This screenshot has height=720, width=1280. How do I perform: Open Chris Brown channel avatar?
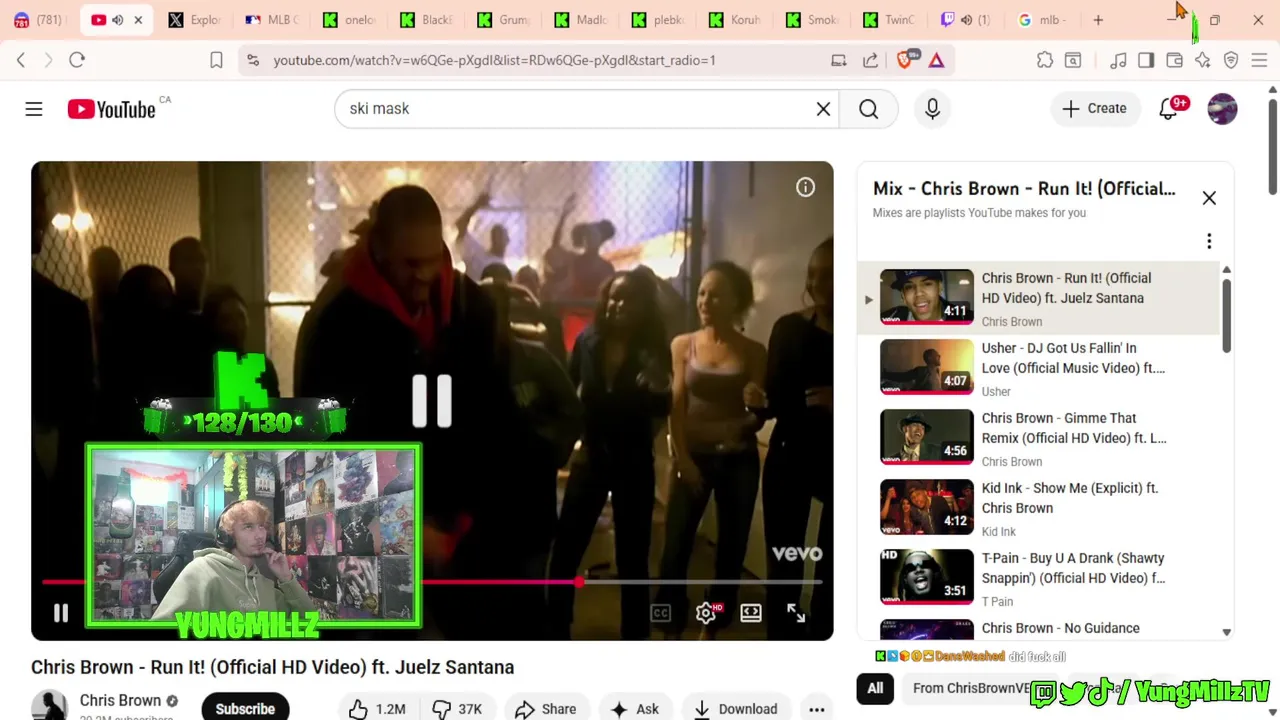[x=49, y=706]
